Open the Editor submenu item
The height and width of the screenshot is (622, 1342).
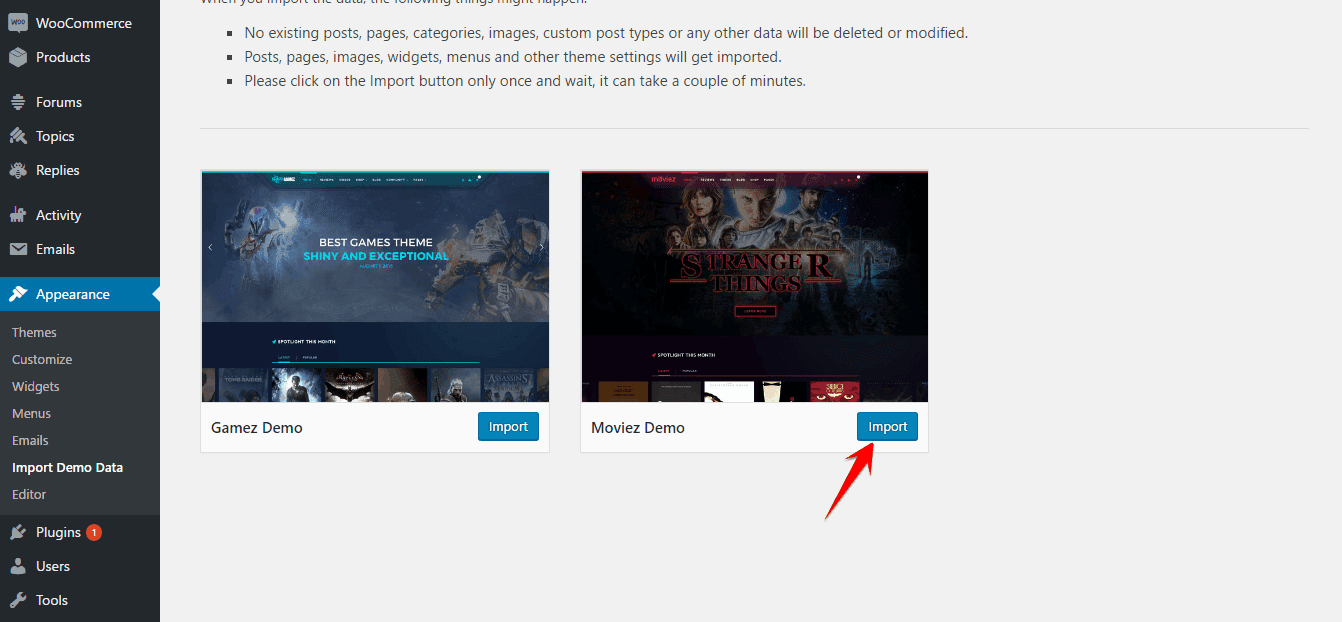[29, 494]
